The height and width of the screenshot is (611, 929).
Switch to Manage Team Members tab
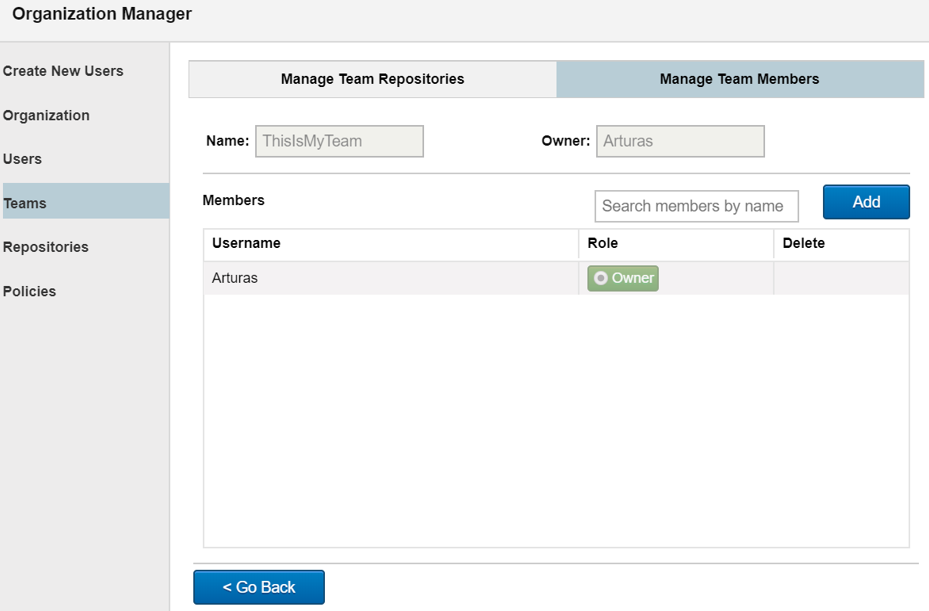[740, 79]
